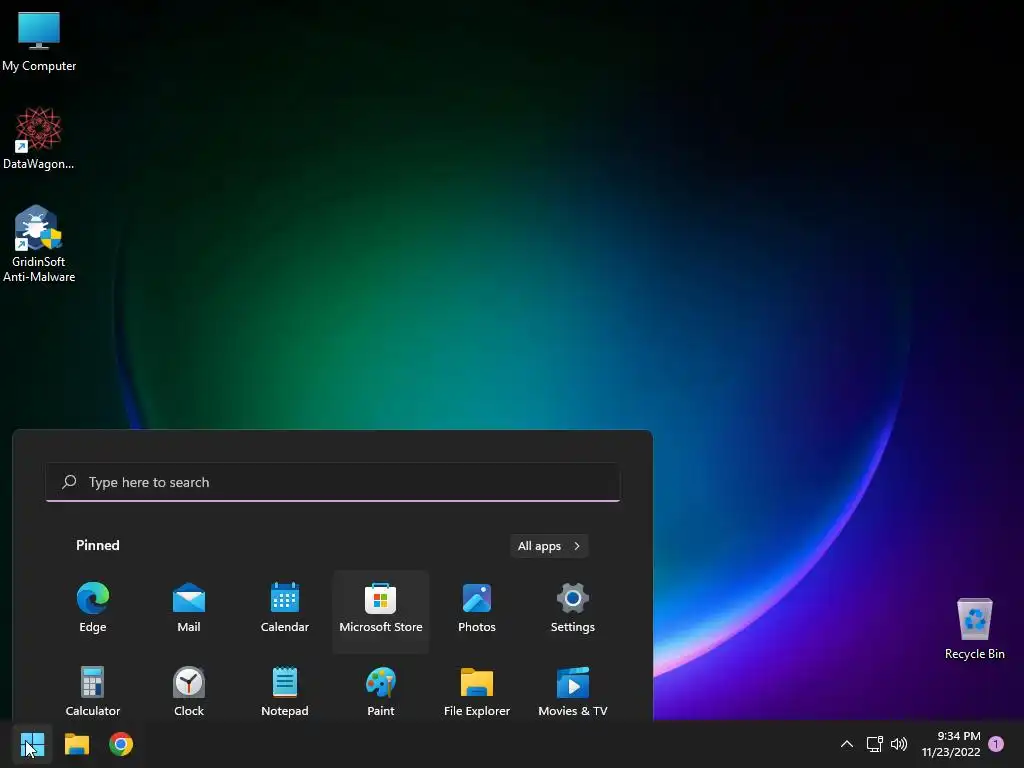Open the Calendar app
The image size is (1024, 768).
pos(285,609)
